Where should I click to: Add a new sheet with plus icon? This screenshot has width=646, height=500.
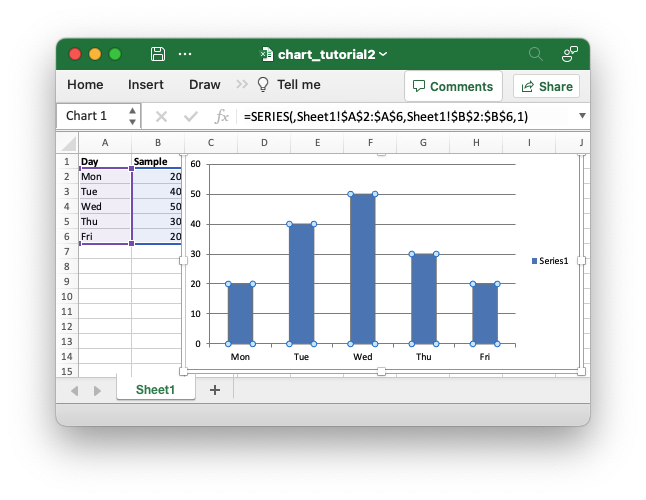(214, 390)
